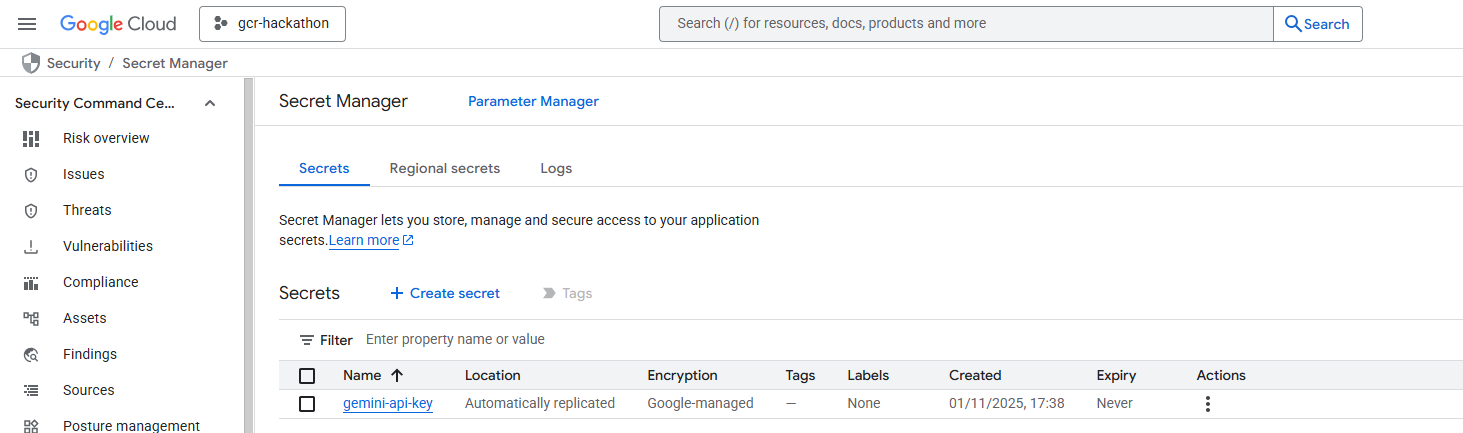This screenshot has height=433, width=1463.
Task: Open Issues via its shield icon
Action: click(31, 174)
